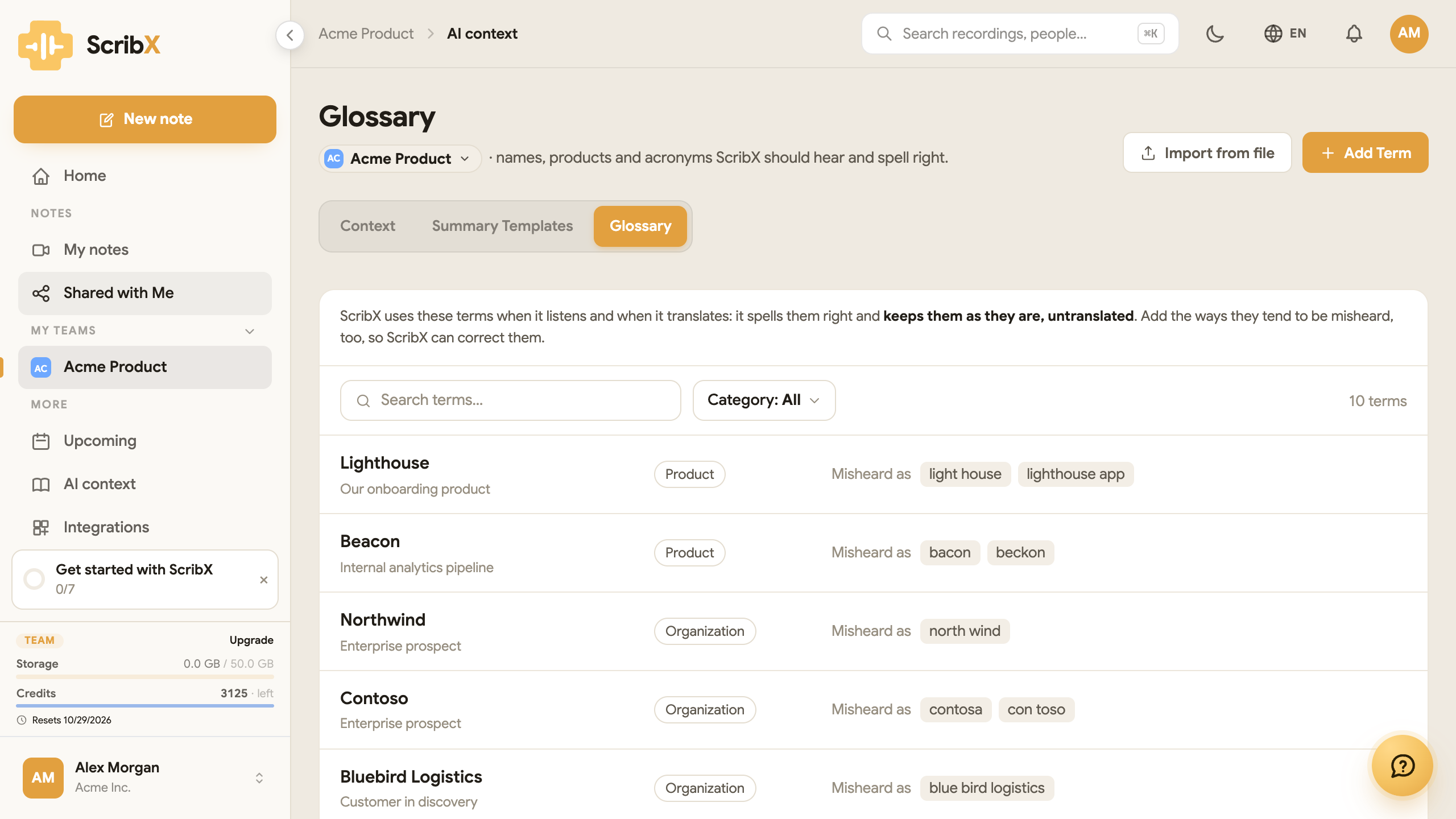Open Upcoming in the sidebar

[x=145, y=441]
